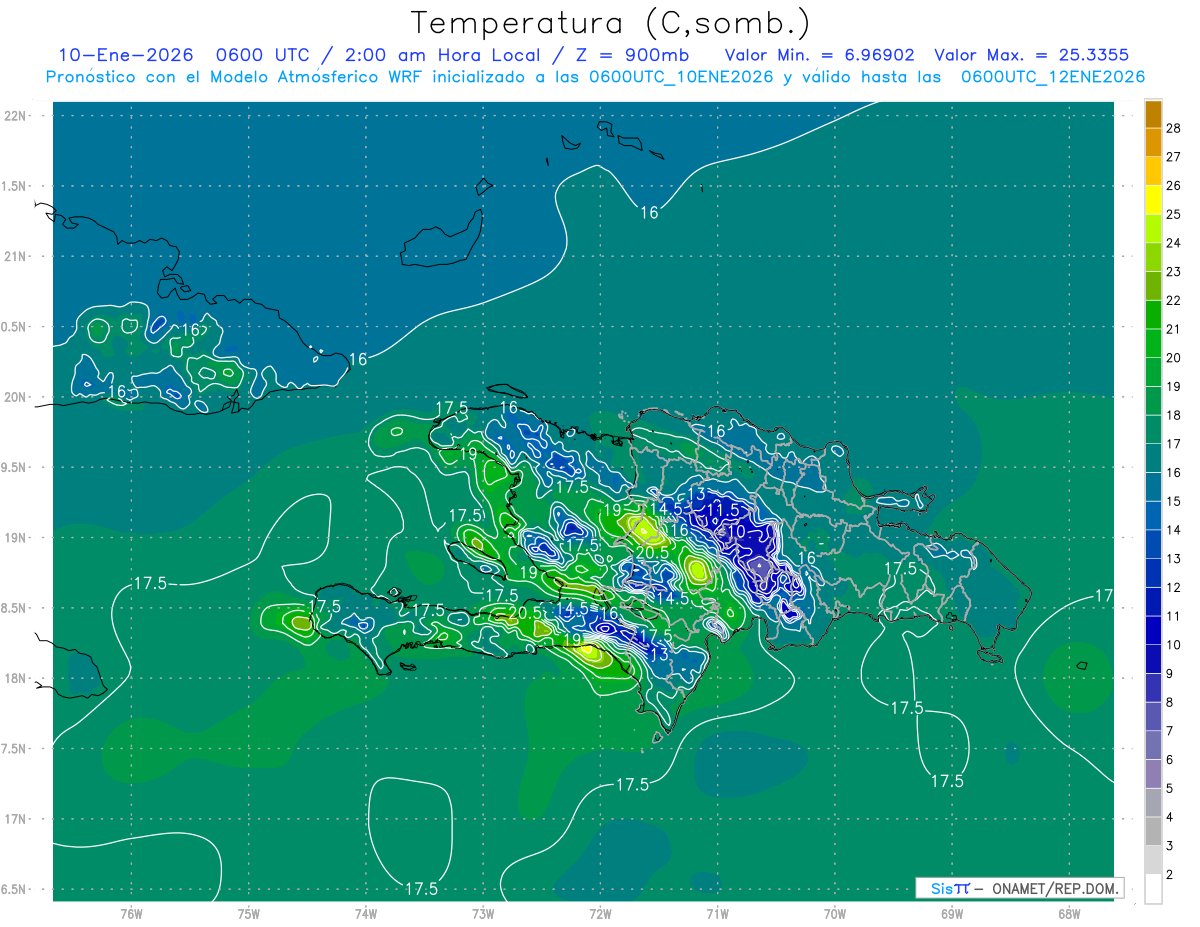Click the teal colorbar segment between 16 and 17

pyautogui.click(x=1153, y=458)
